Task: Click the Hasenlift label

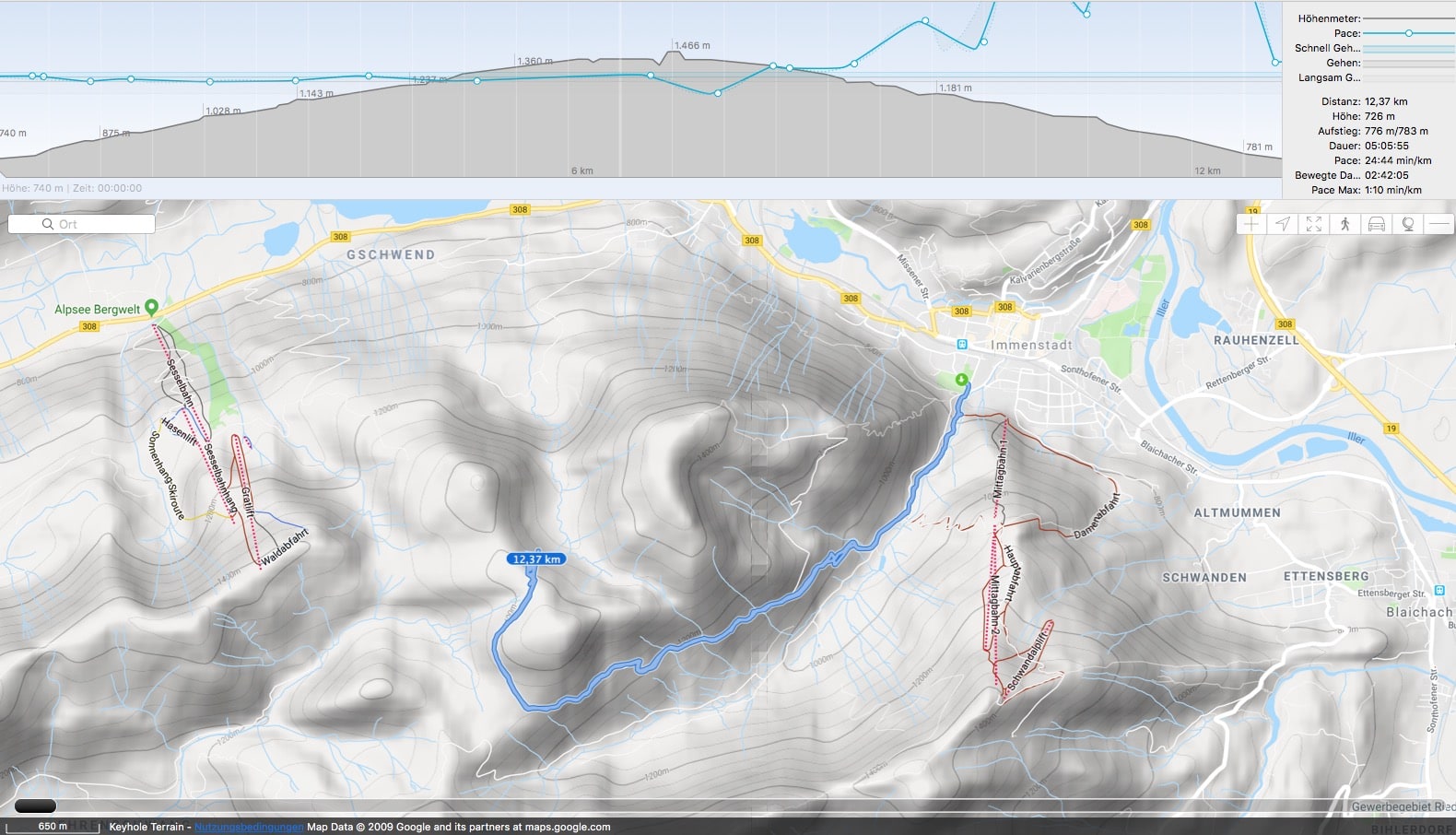Action: click(x=181, y=431)
